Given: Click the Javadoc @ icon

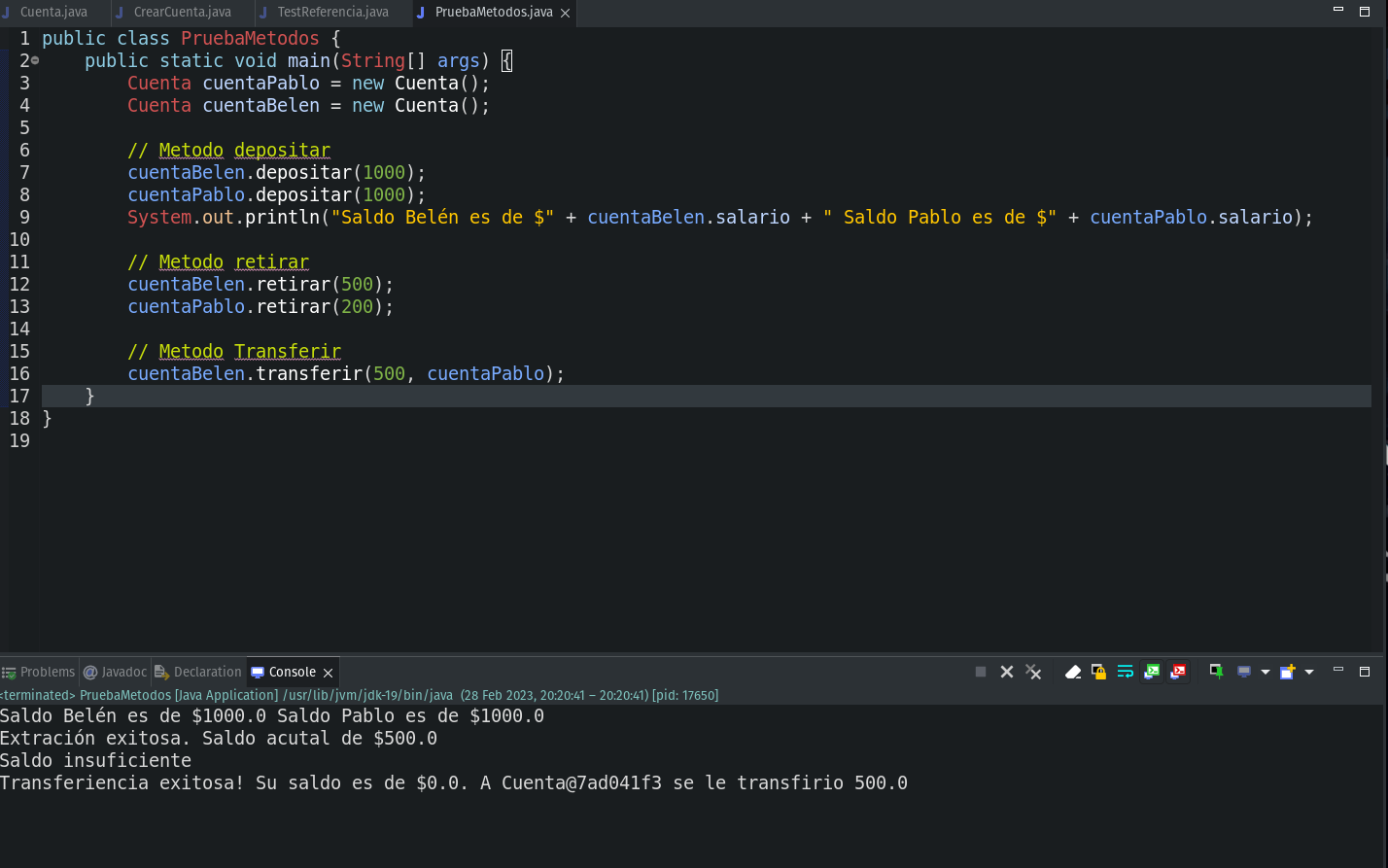Looking at the screenshot, I should [x=90, y=672].
